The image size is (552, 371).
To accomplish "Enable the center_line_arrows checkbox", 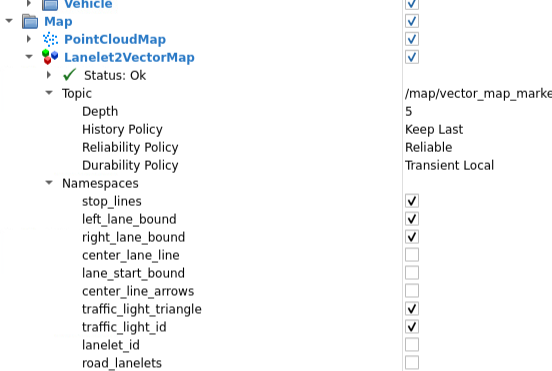I will coord(412,291).
